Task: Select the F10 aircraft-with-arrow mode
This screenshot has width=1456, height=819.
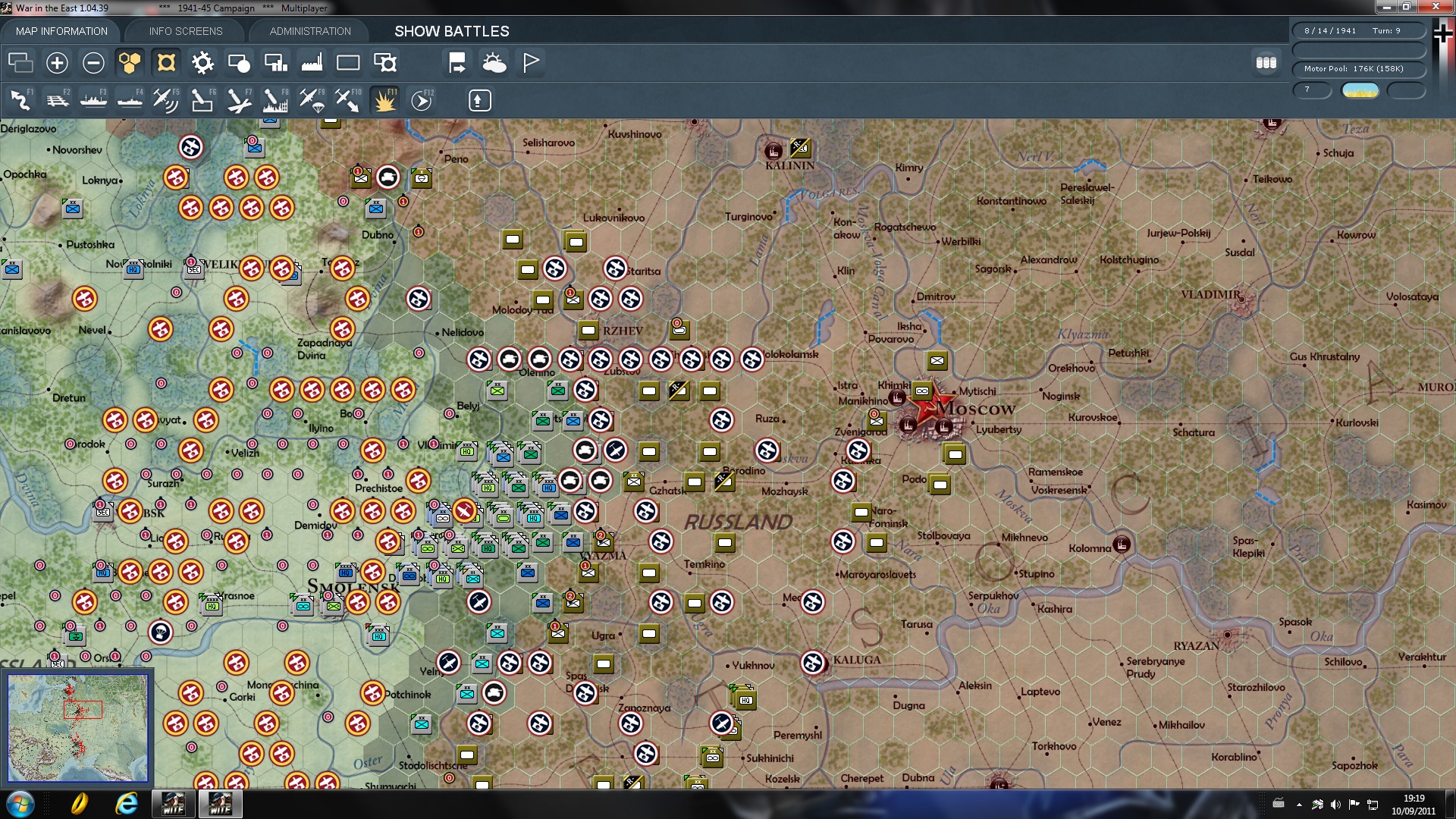Action: (x=348, y=100)
